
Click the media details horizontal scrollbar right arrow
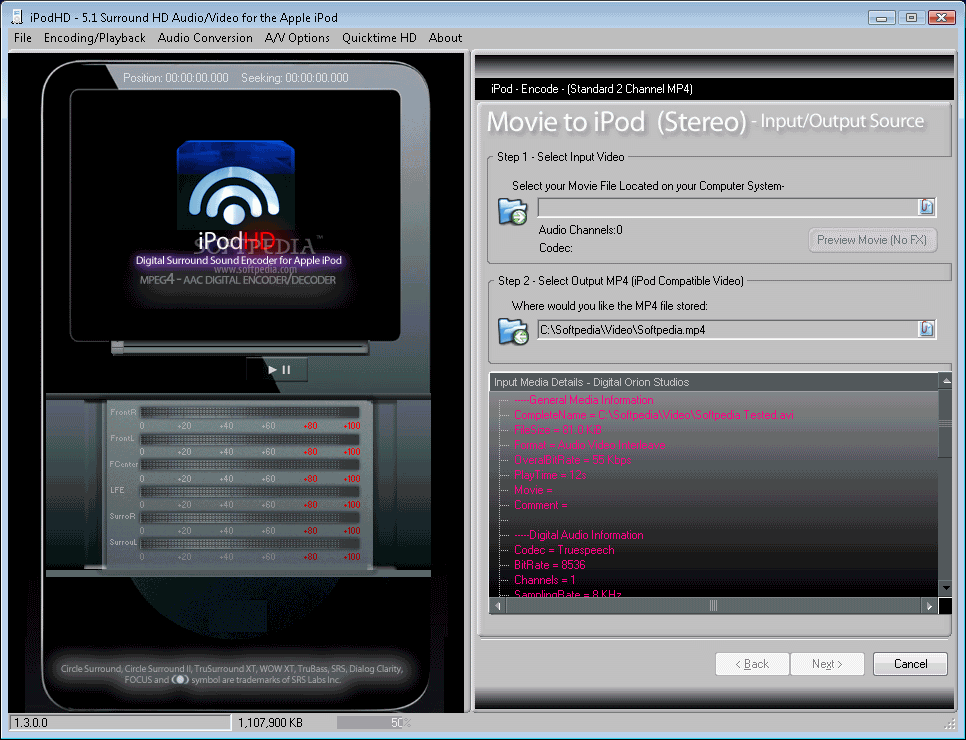pos(930,606)
